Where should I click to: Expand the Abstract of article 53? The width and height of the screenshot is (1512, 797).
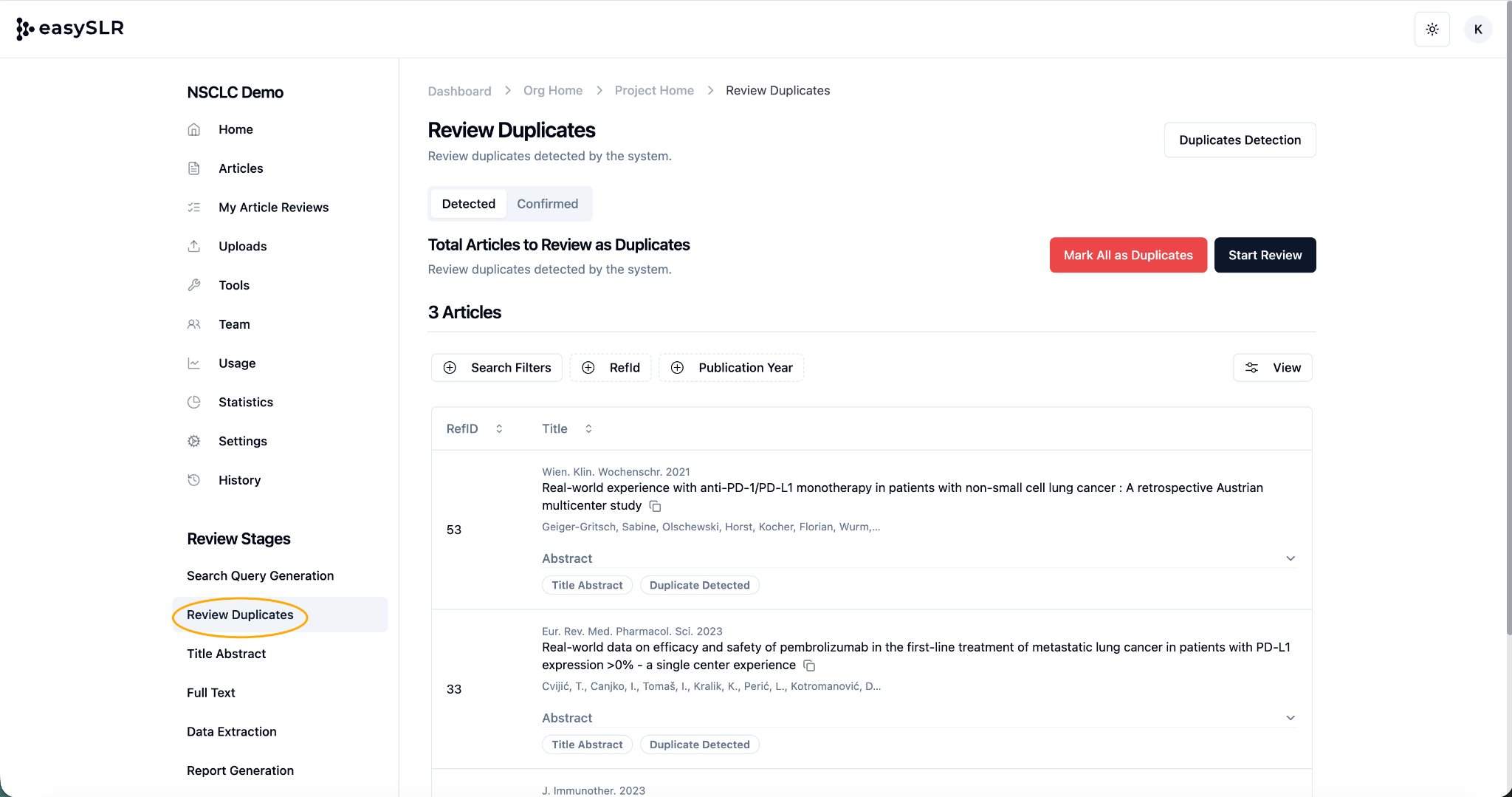point(1290,558)
